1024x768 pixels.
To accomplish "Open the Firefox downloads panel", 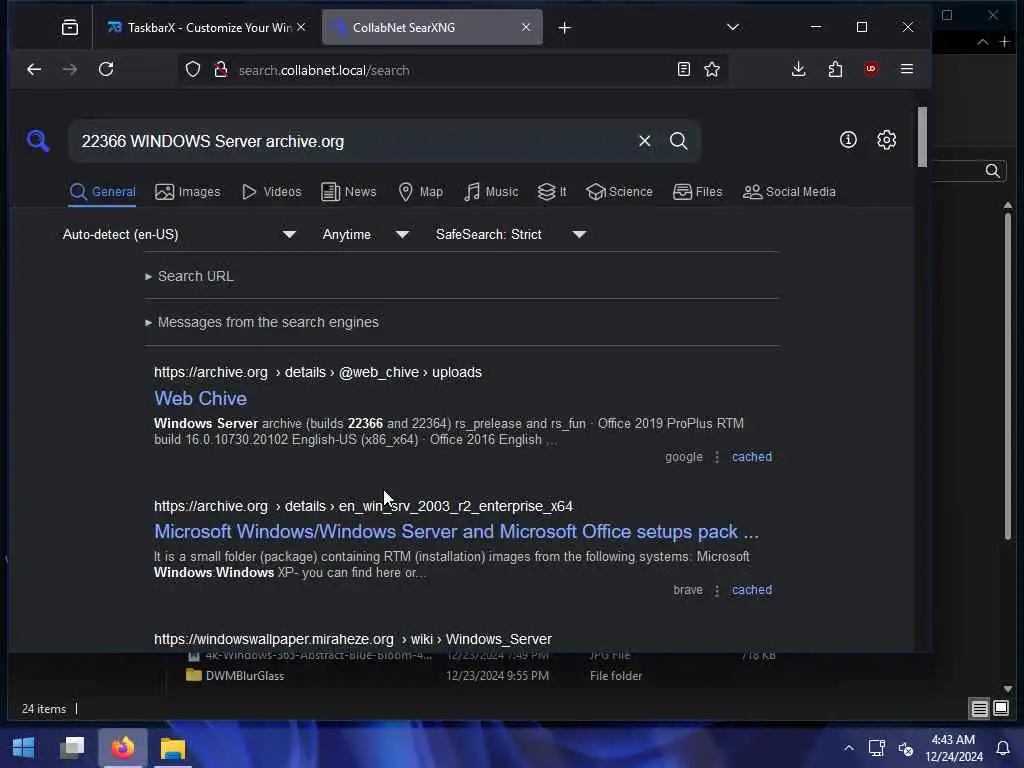I will [798, 69].
